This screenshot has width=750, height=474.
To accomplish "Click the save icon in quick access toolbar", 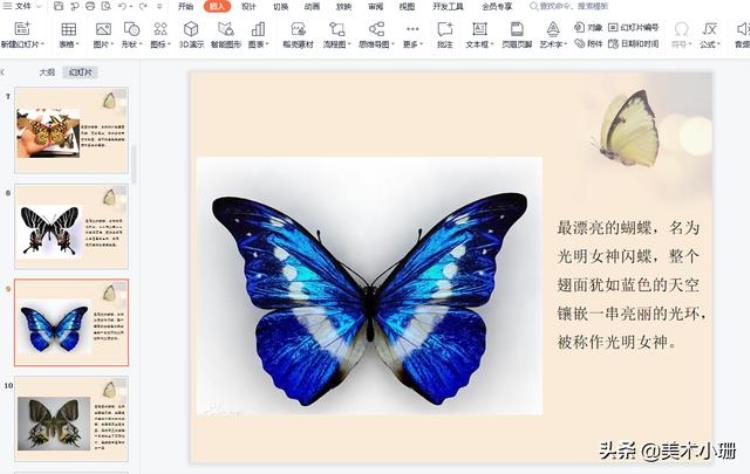I will coord(59,6).
